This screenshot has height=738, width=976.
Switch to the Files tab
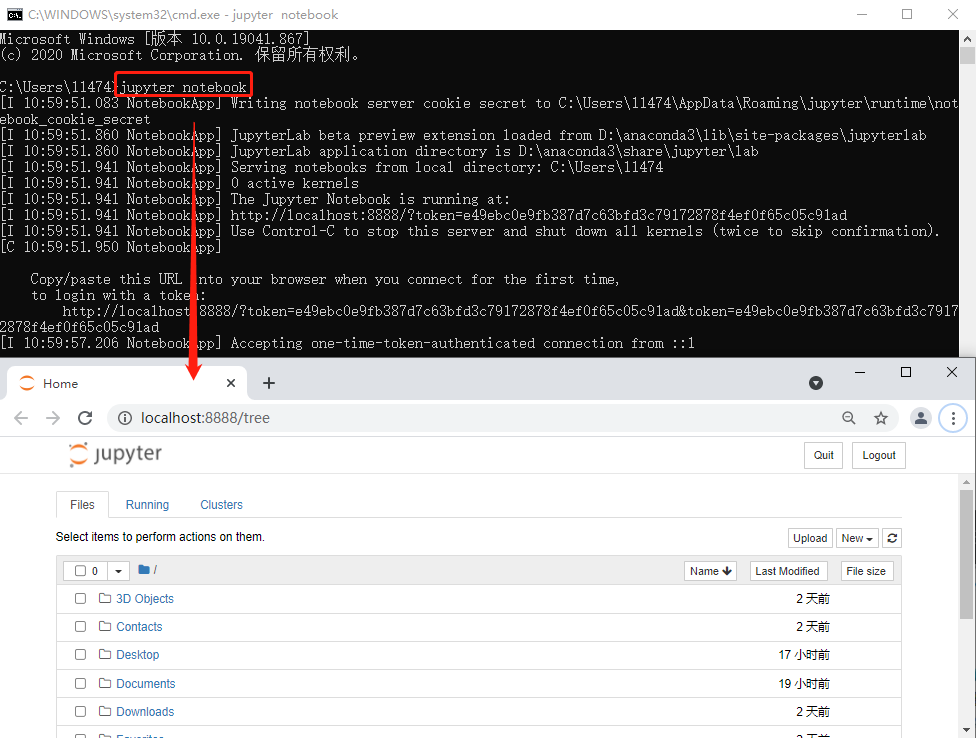click(82, 505)
